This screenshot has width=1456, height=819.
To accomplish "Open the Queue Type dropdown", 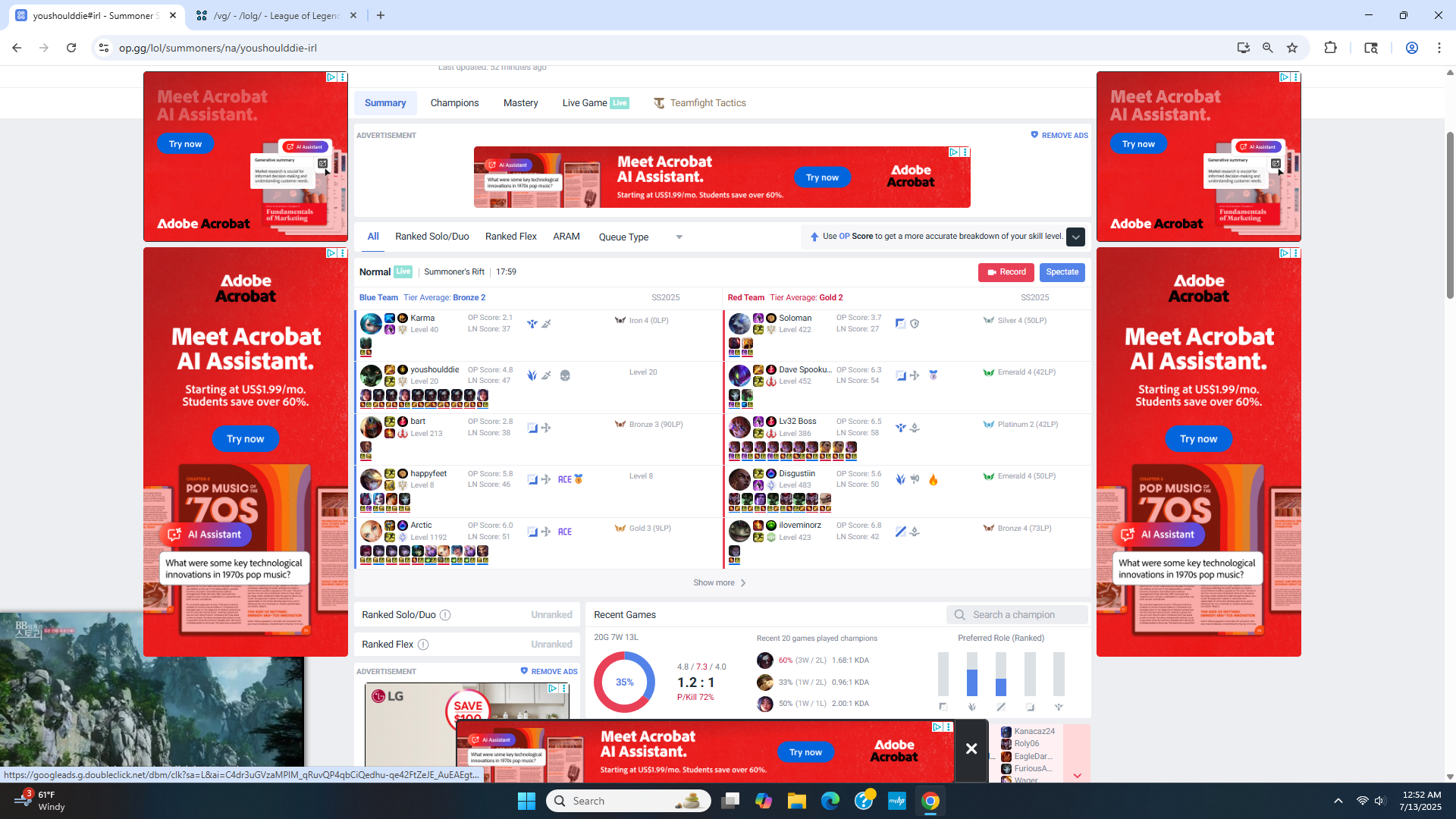I will tap(641, 237).
